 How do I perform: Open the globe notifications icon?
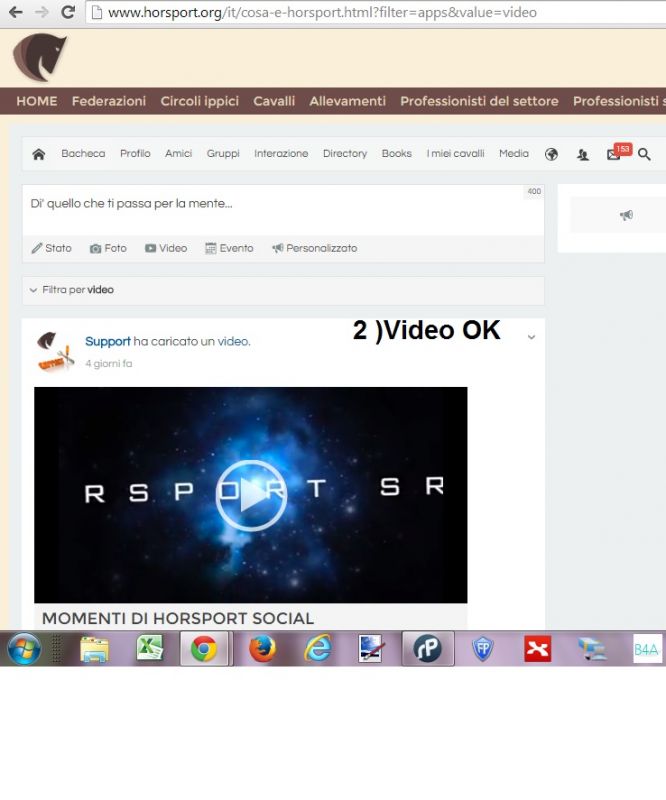click(551, 154)
